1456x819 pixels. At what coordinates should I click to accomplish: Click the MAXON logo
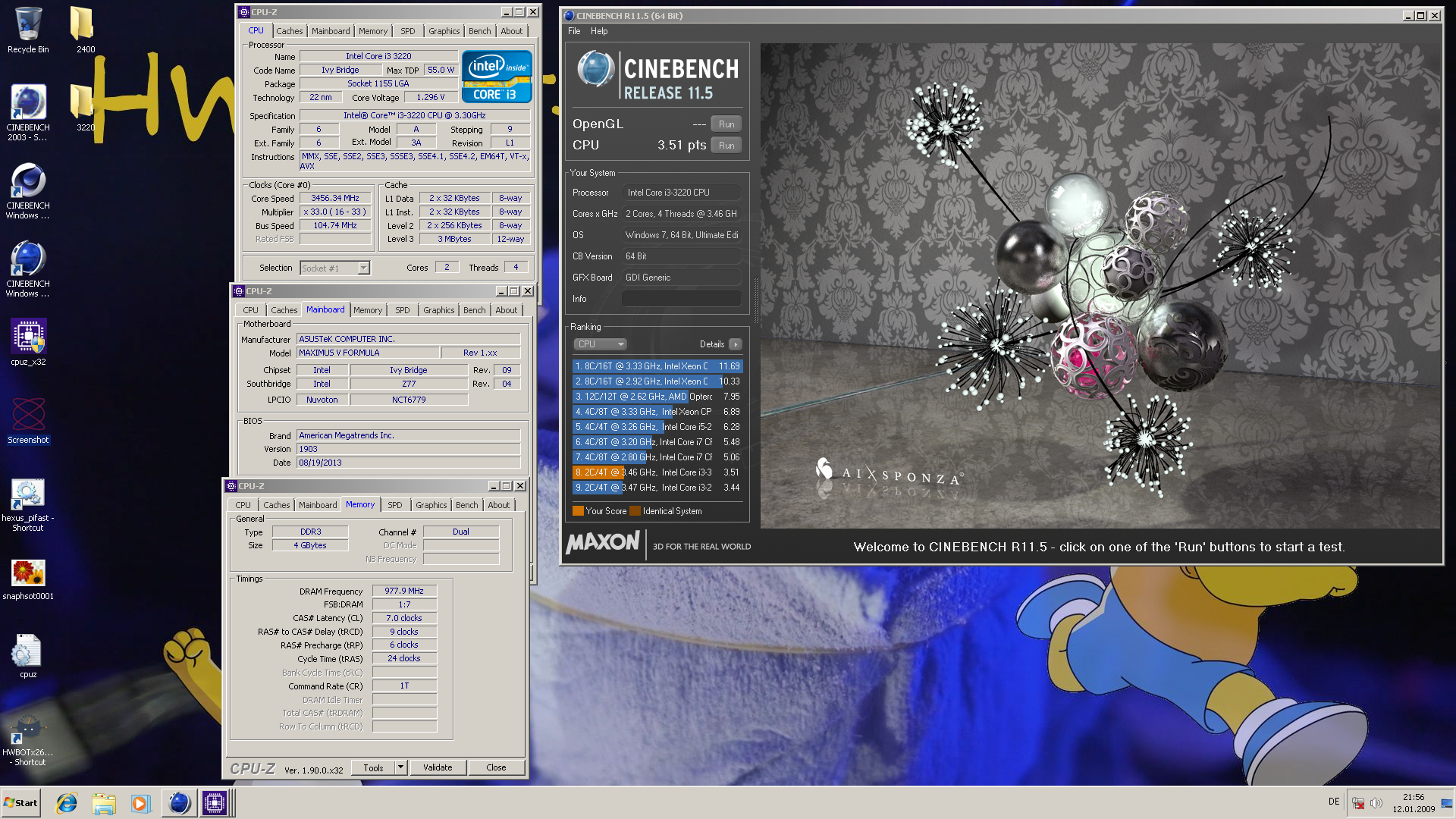603,543
